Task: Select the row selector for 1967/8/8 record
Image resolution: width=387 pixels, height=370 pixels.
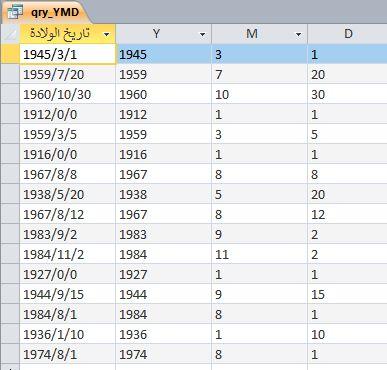Action: click(x=10, y=174)
